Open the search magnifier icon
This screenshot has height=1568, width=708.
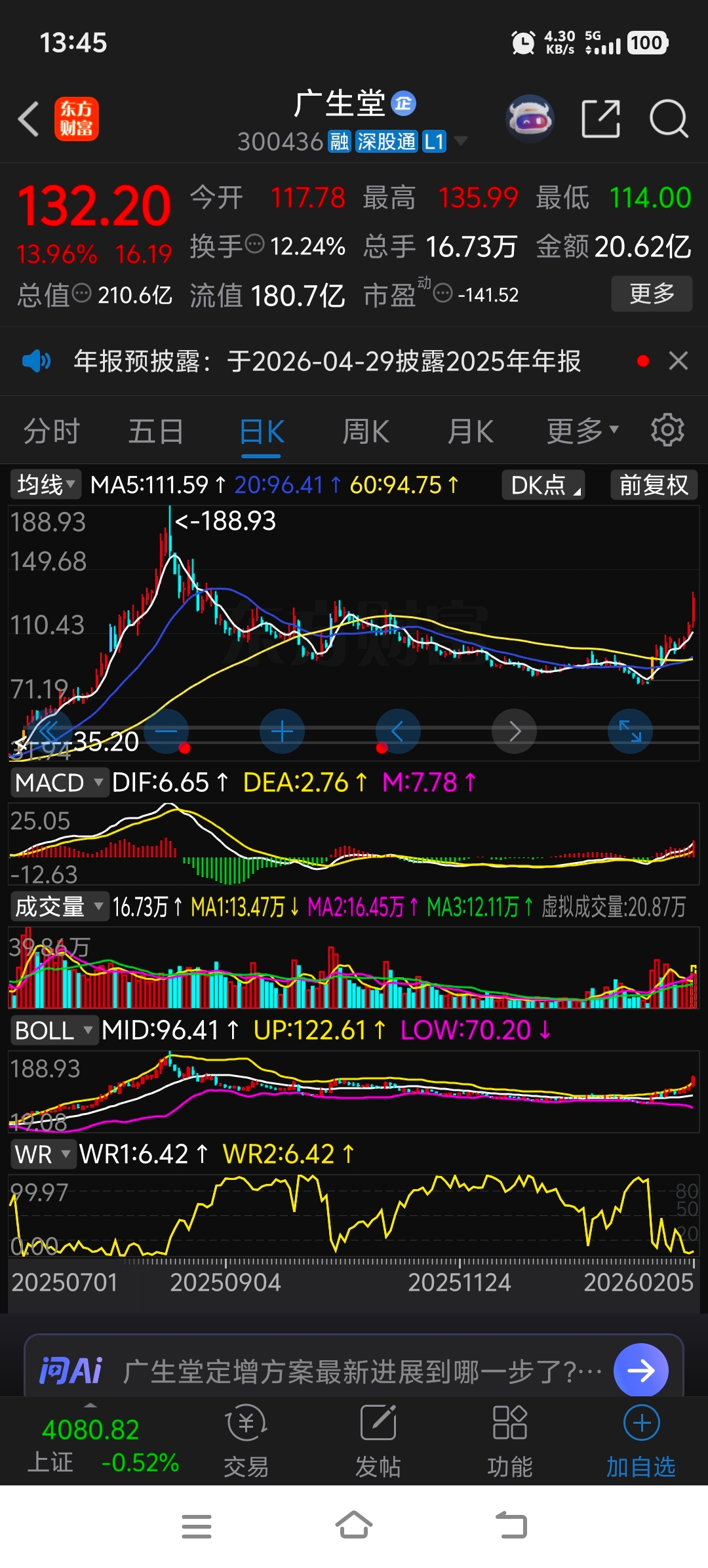669,119
